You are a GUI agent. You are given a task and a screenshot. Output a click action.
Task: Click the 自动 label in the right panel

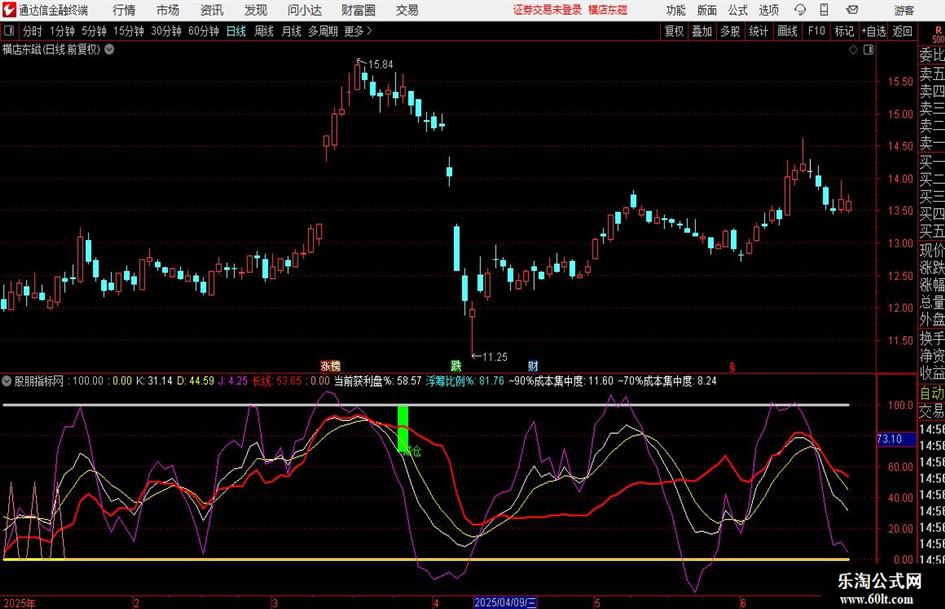[x=932, y=393]
